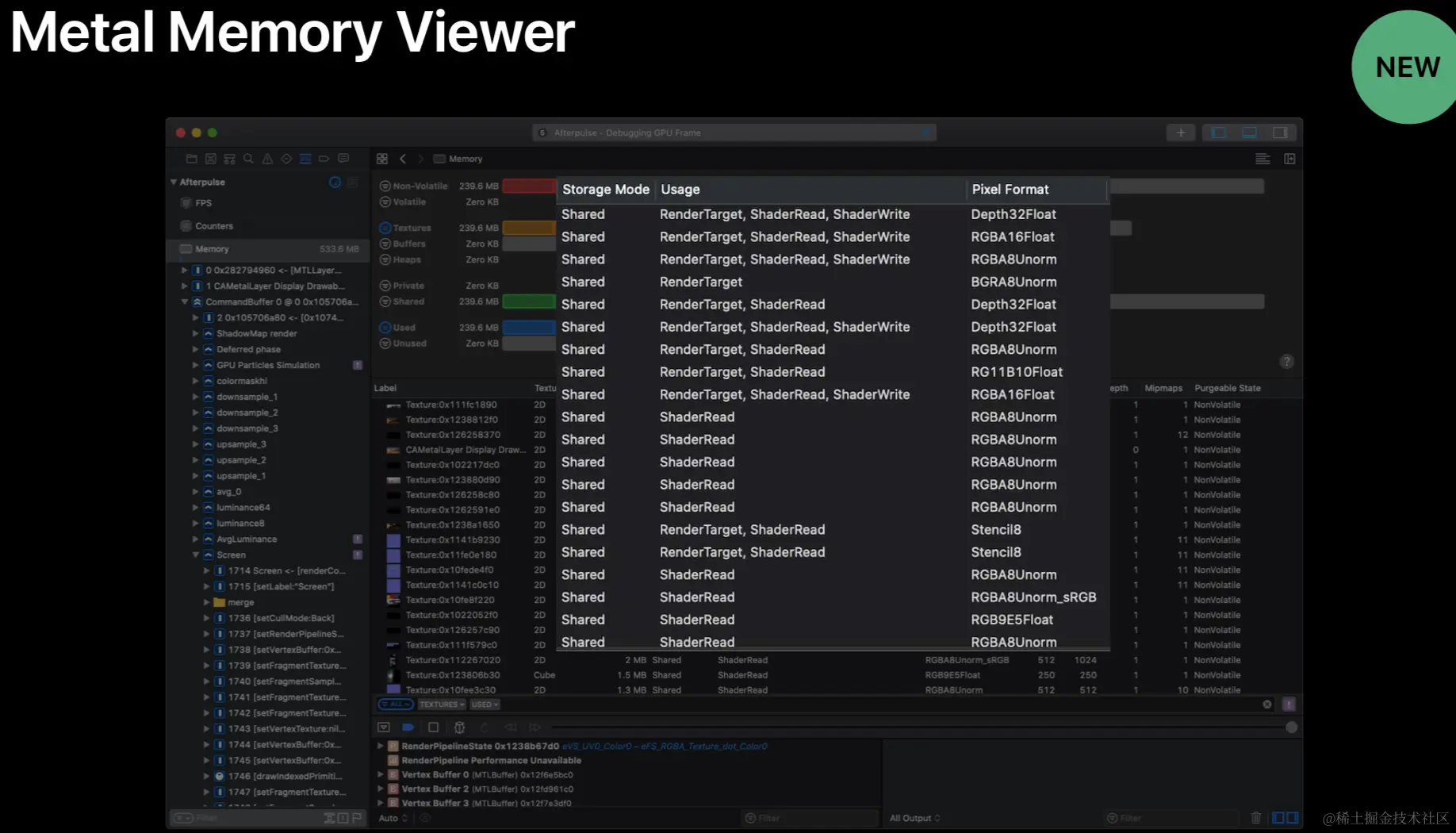
Task: Open the Find navigator magnifier icon
Action: pos(248,159)
